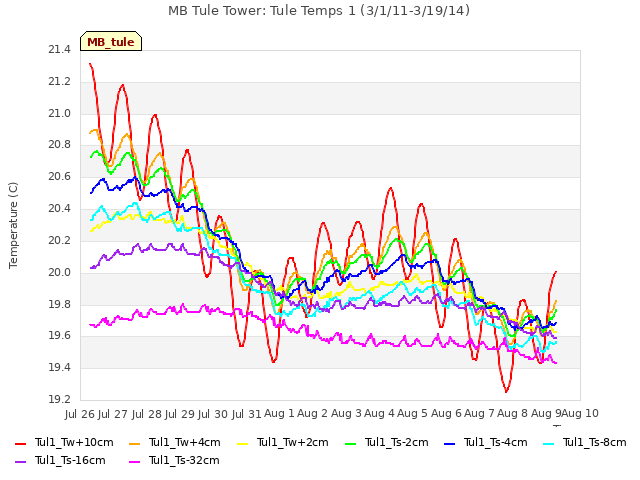Click the Jul 31 x-axis date label

(x=247, y=414)
